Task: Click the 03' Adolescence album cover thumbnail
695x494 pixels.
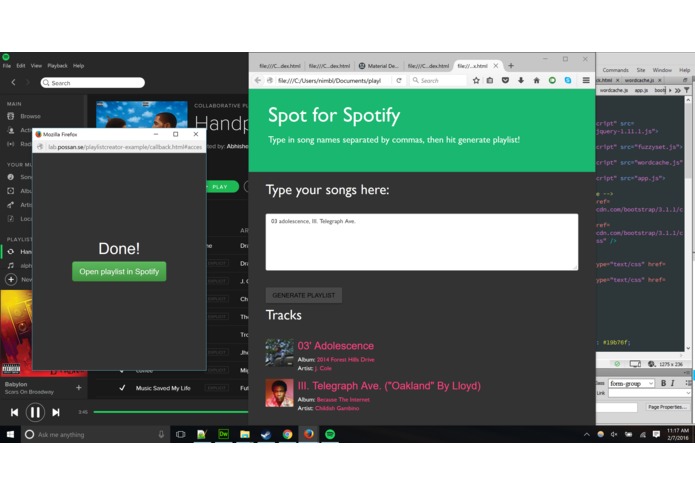Action: click(279, 353)
